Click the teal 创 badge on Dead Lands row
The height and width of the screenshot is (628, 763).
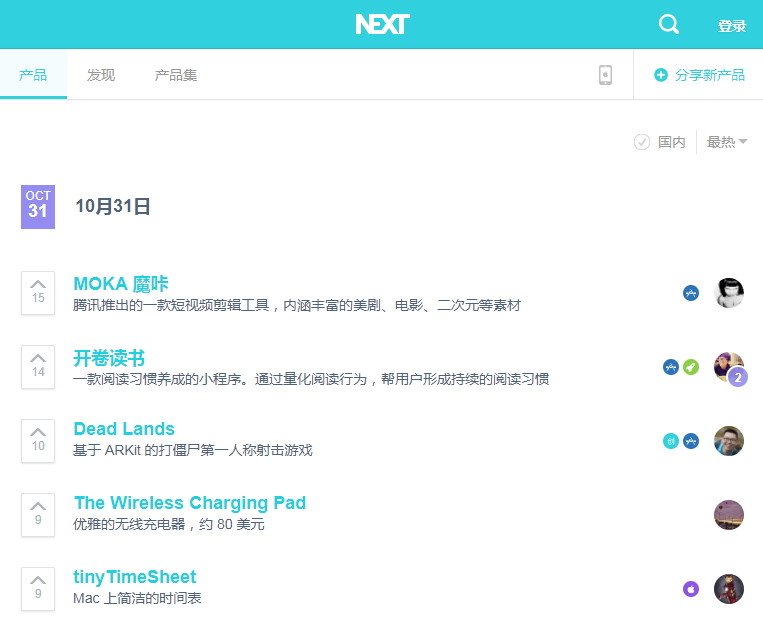(x=671, y=441)
